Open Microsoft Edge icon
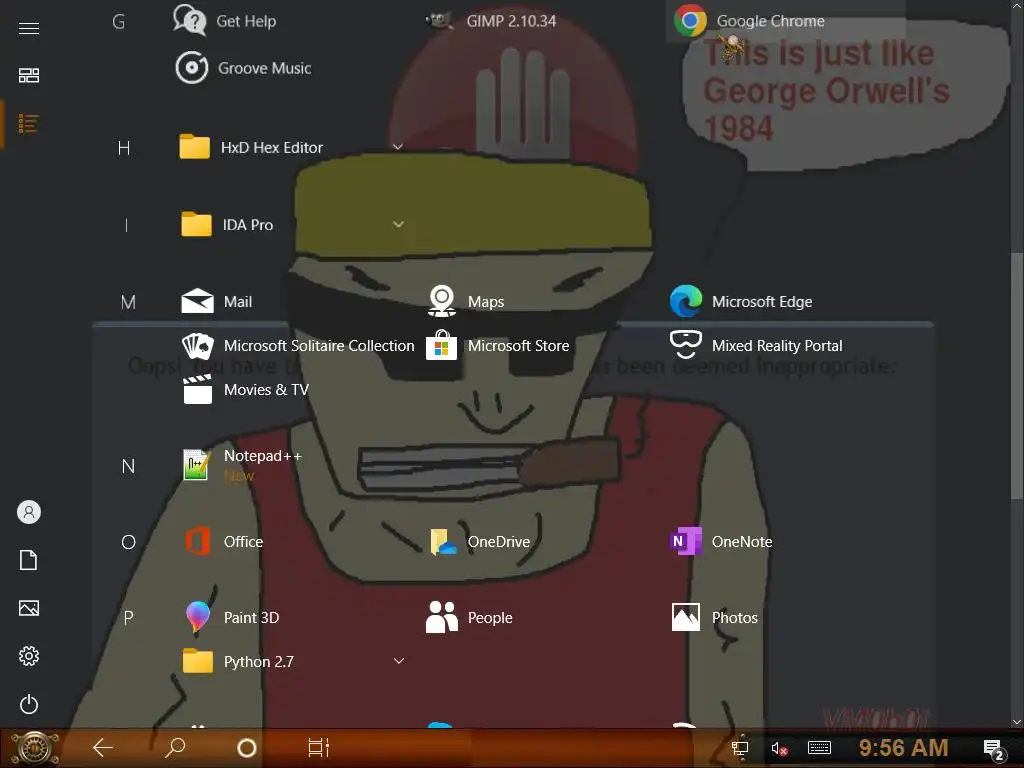Image resolution: width=1024 pixels, height=768 pixels. click(686, 301)
